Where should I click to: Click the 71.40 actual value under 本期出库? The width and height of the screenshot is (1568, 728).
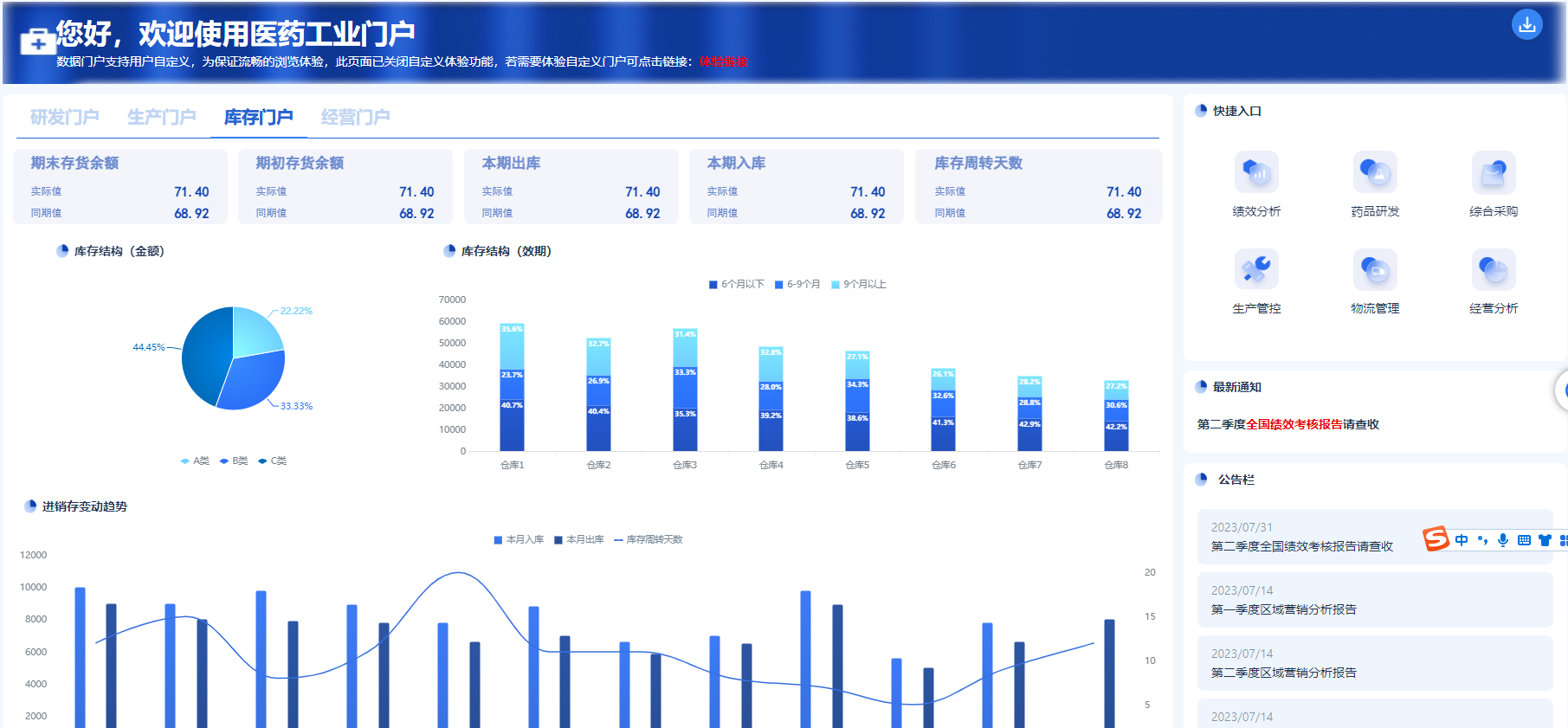642,191
